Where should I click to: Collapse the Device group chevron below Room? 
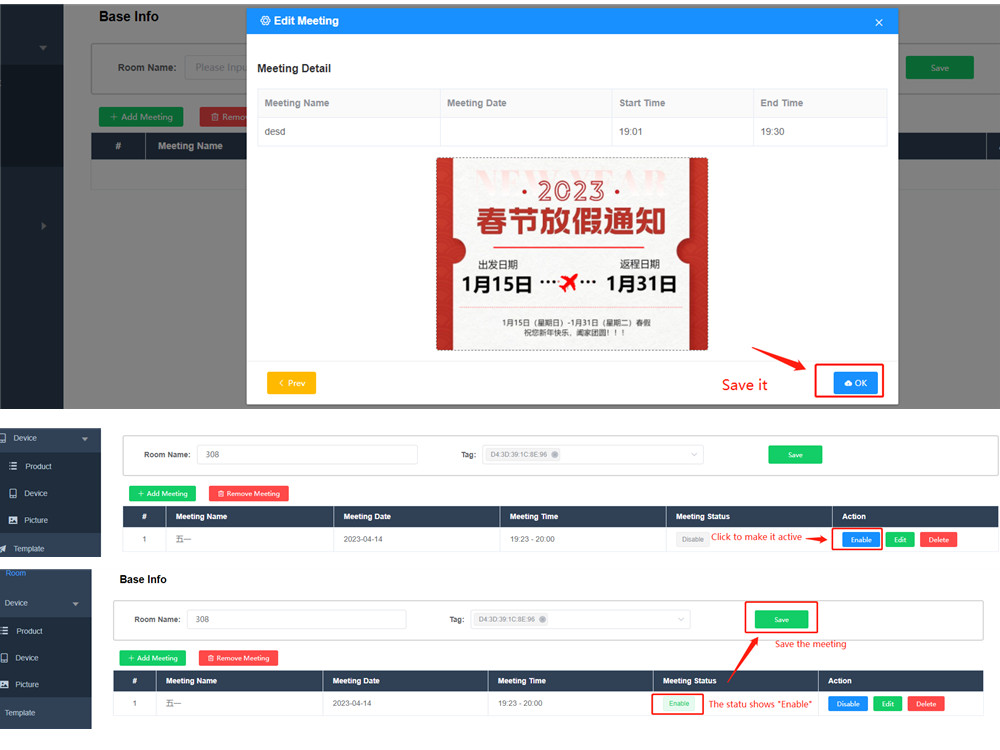(75, 603)
